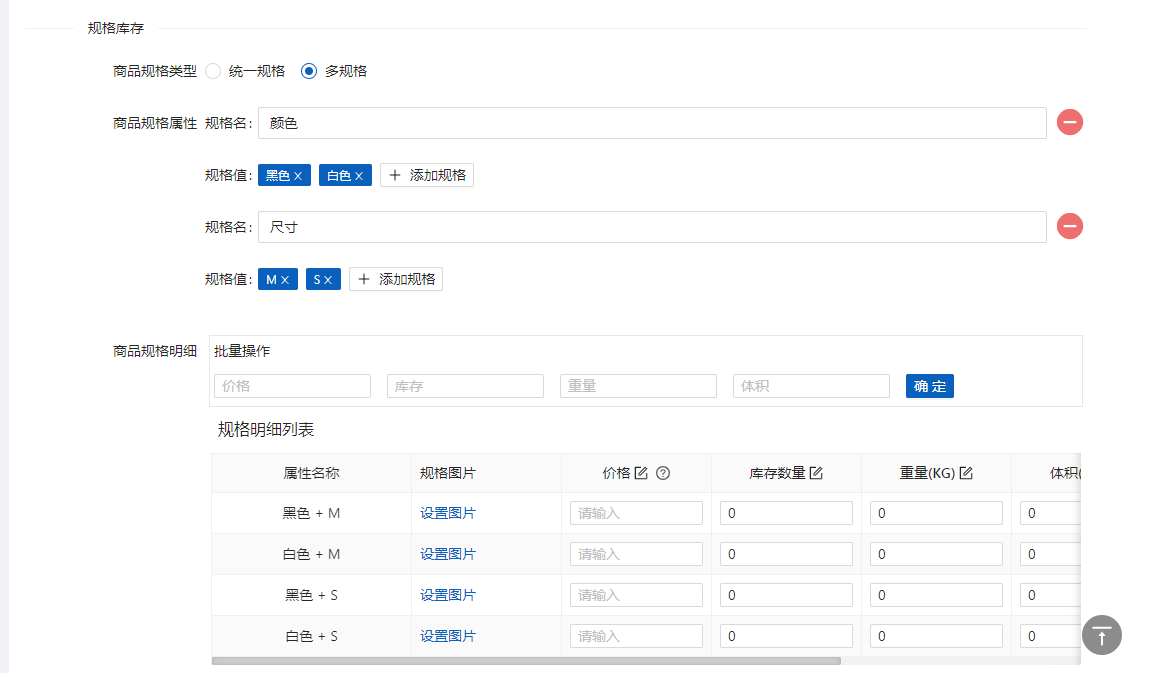This screenshot has width=1154, height=673.
Task: Click the edit icon beside 价格 column header
Action: point(641,473)
